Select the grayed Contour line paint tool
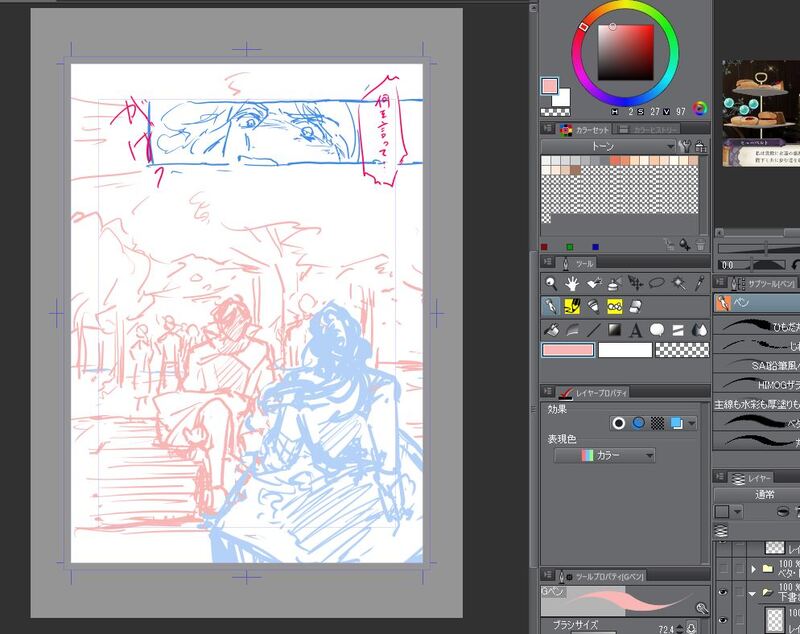800x634 pixels. coord(572,330)
